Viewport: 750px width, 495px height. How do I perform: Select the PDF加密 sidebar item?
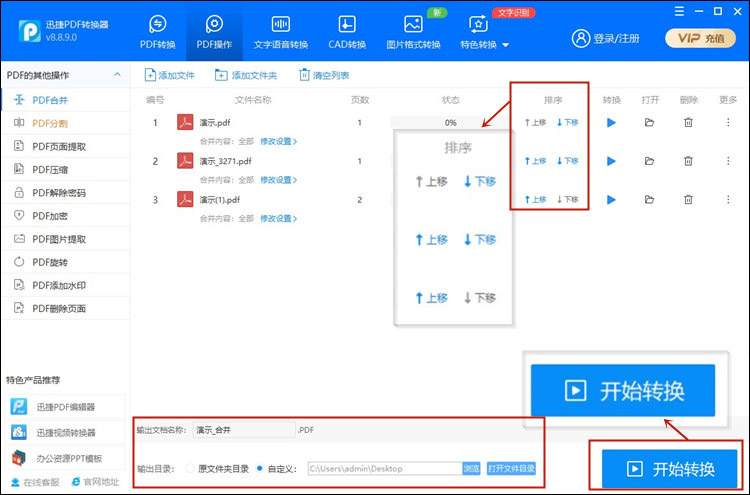point(58,215)
